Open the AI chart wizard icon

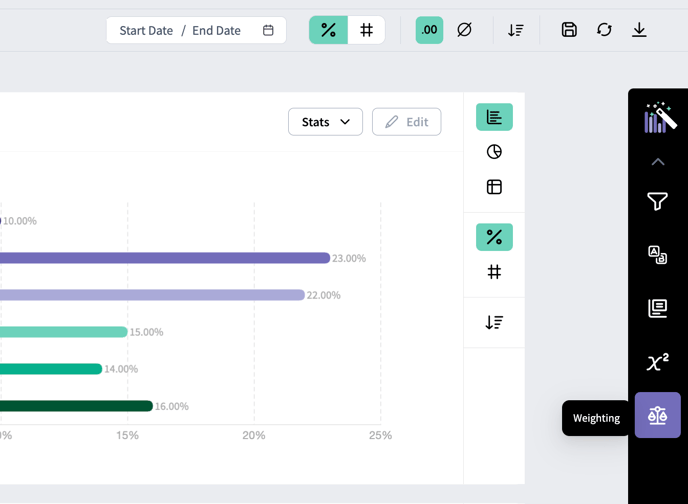click(659, 118)
